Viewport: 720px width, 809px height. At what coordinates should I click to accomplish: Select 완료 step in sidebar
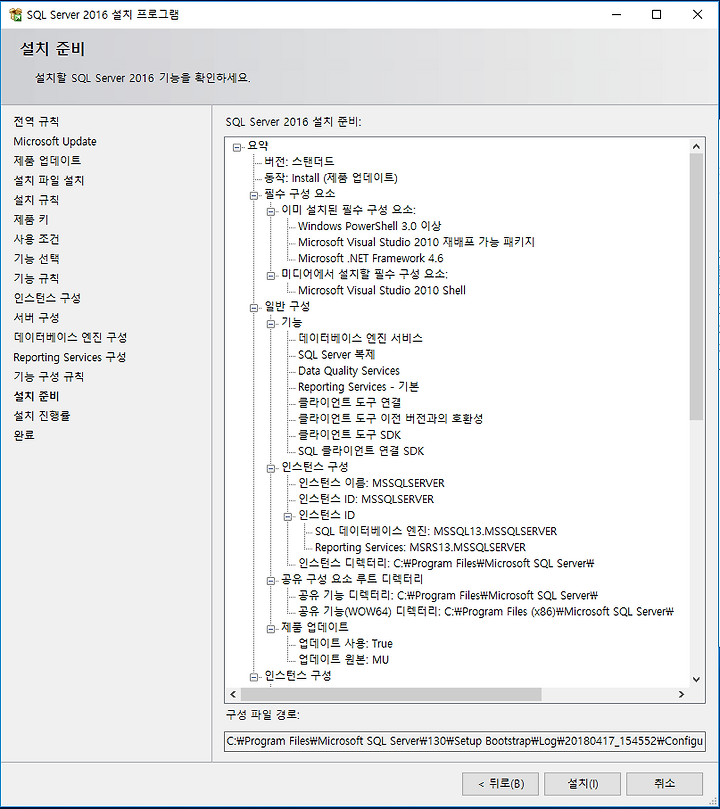pos(24,435)
